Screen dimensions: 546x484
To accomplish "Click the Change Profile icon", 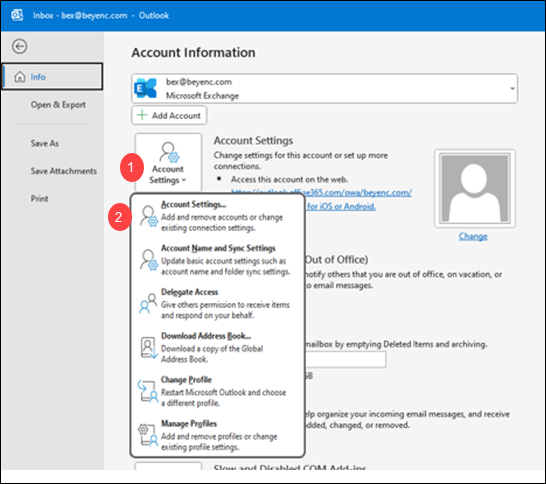I will (148, 391).
